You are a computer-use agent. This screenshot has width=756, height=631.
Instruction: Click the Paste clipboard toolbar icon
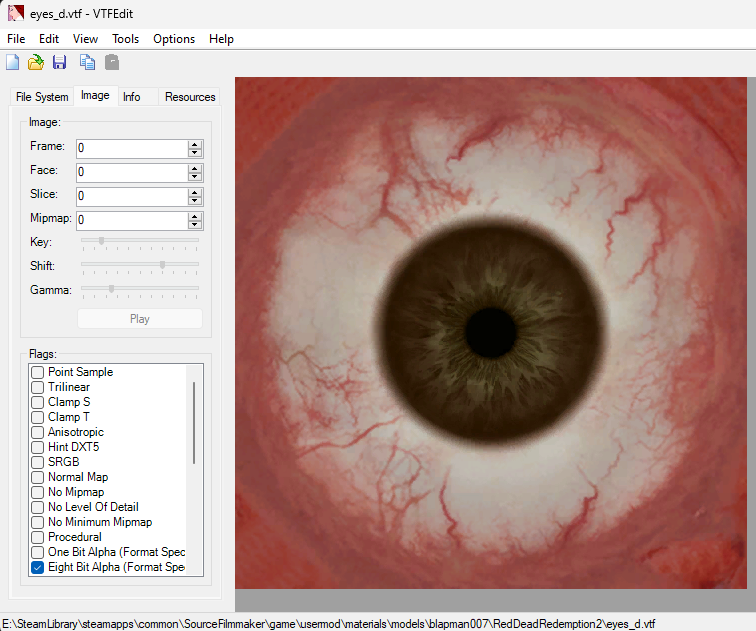(x=112, y=63)
